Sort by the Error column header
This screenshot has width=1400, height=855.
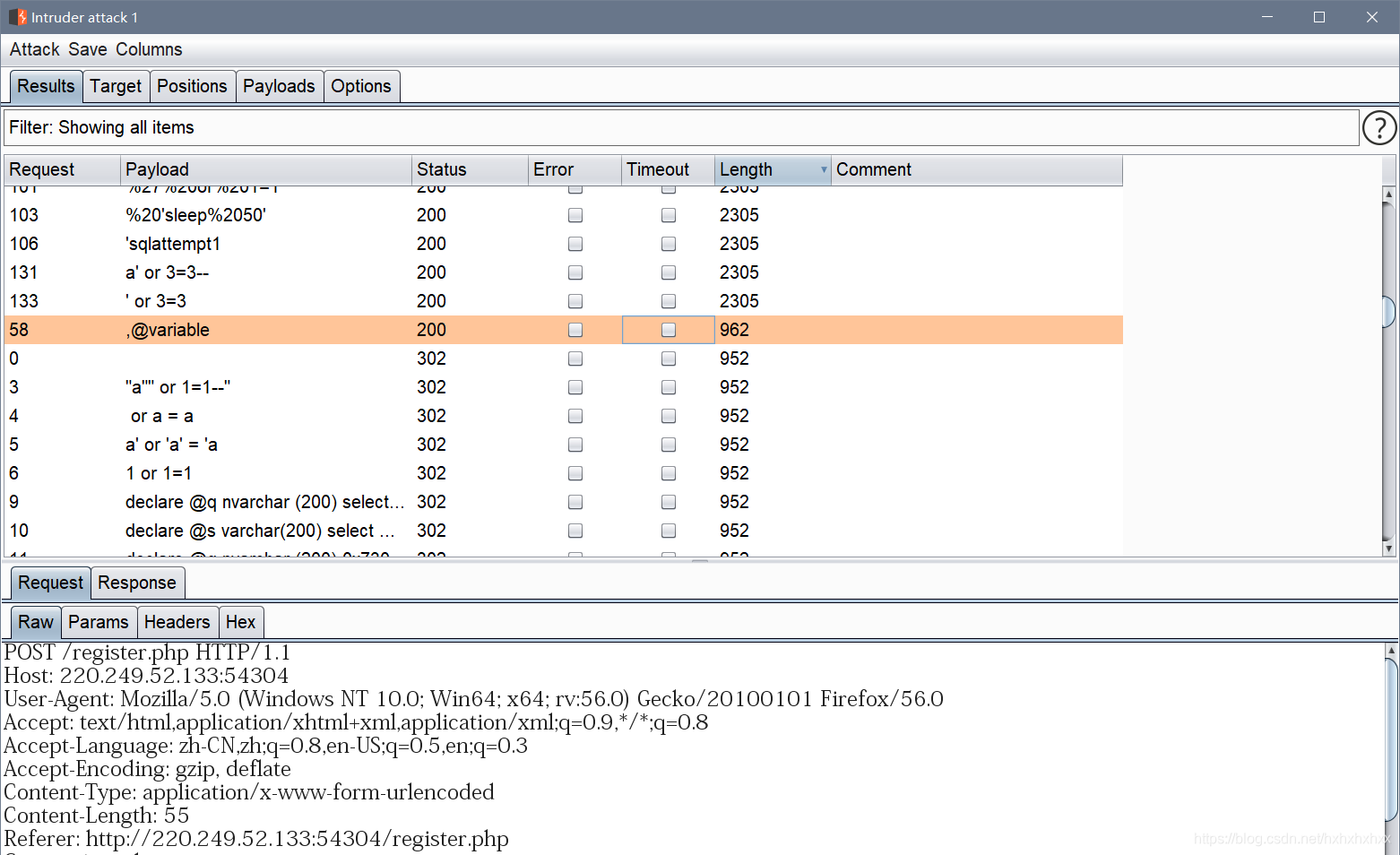tap(575, 169)
